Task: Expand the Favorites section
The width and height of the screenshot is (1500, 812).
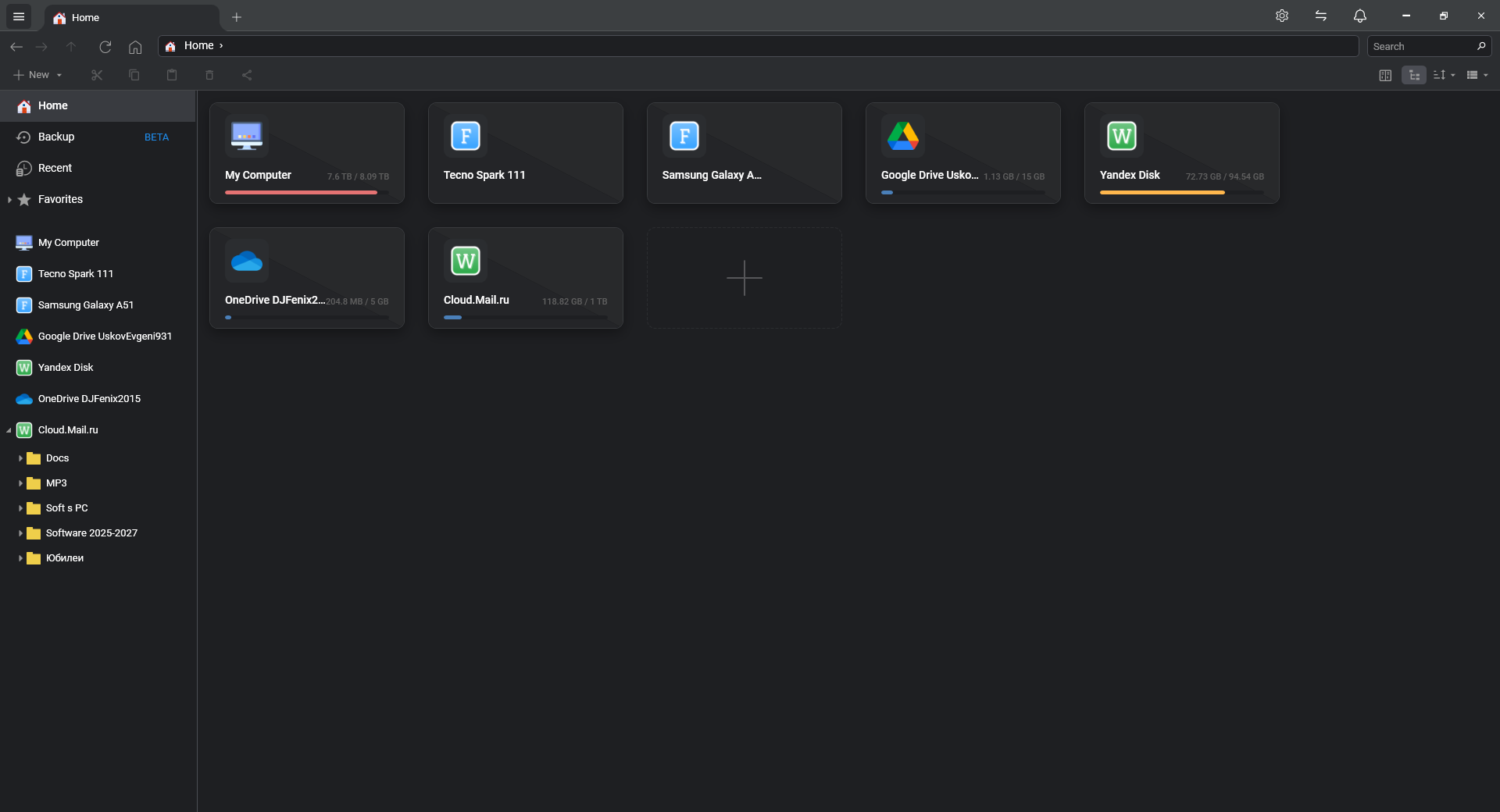Action: point(9,200)
